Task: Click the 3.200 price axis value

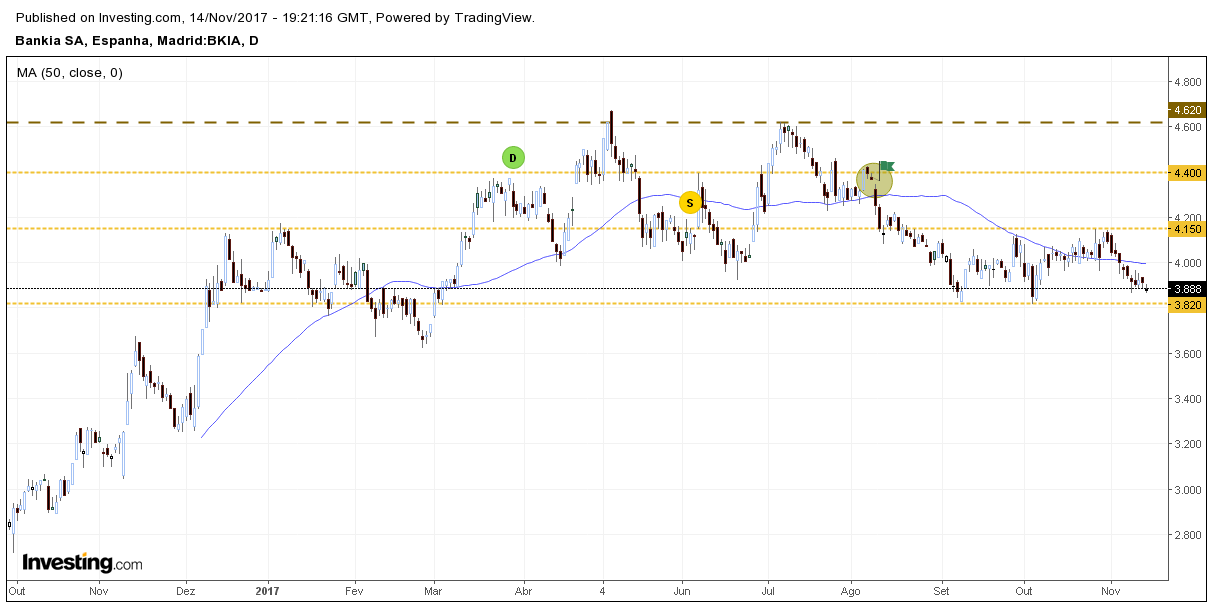Action: pyautogui.click(x=1188, y=444)
